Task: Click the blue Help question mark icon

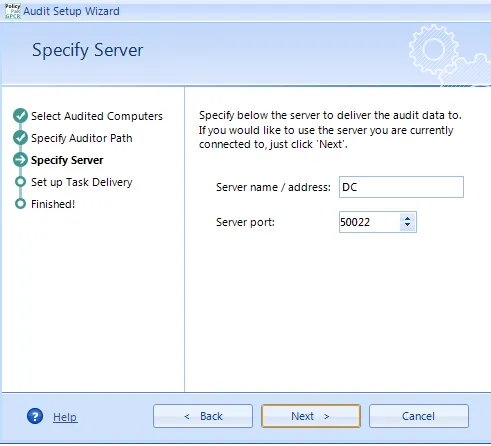Action: [35, 416]
